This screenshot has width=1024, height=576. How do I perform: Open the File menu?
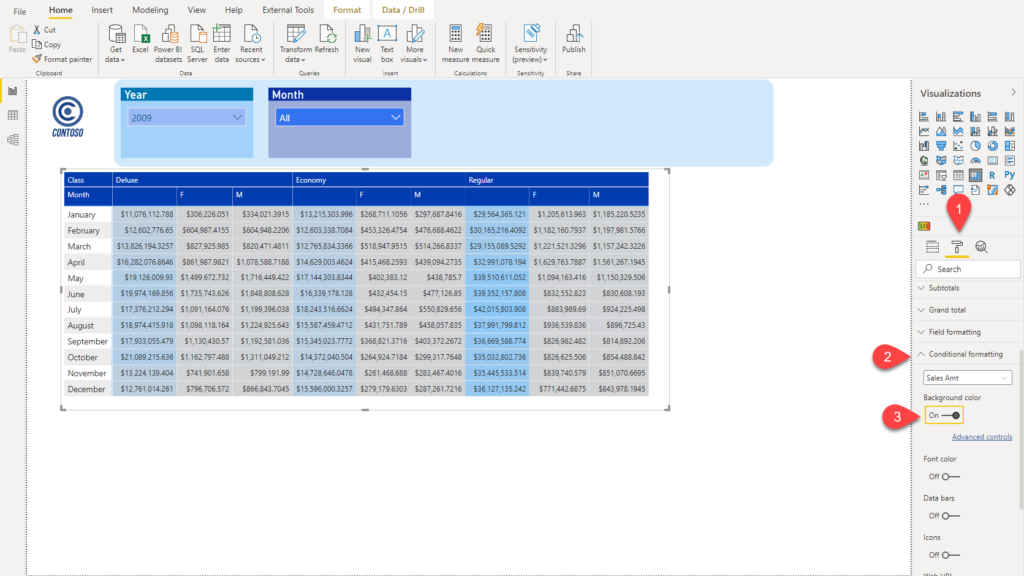coord(20,11)
